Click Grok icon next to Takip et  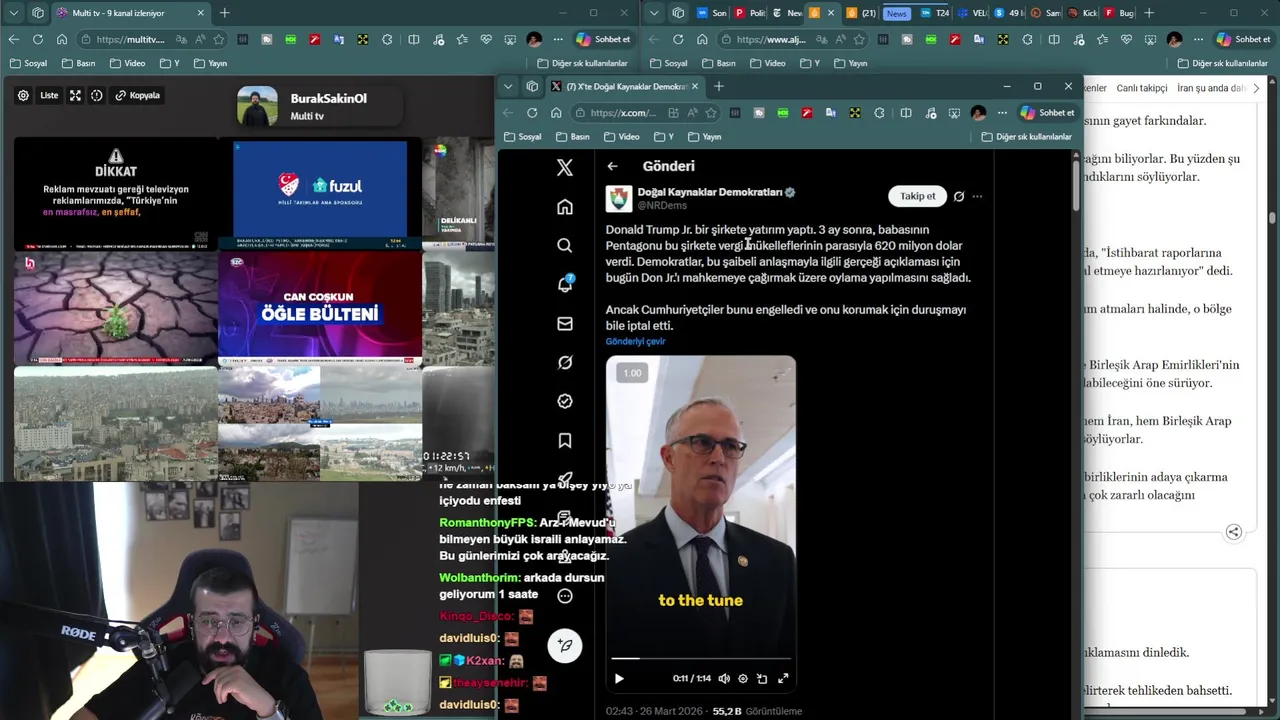pyautogui.click(x=958, y=196)
